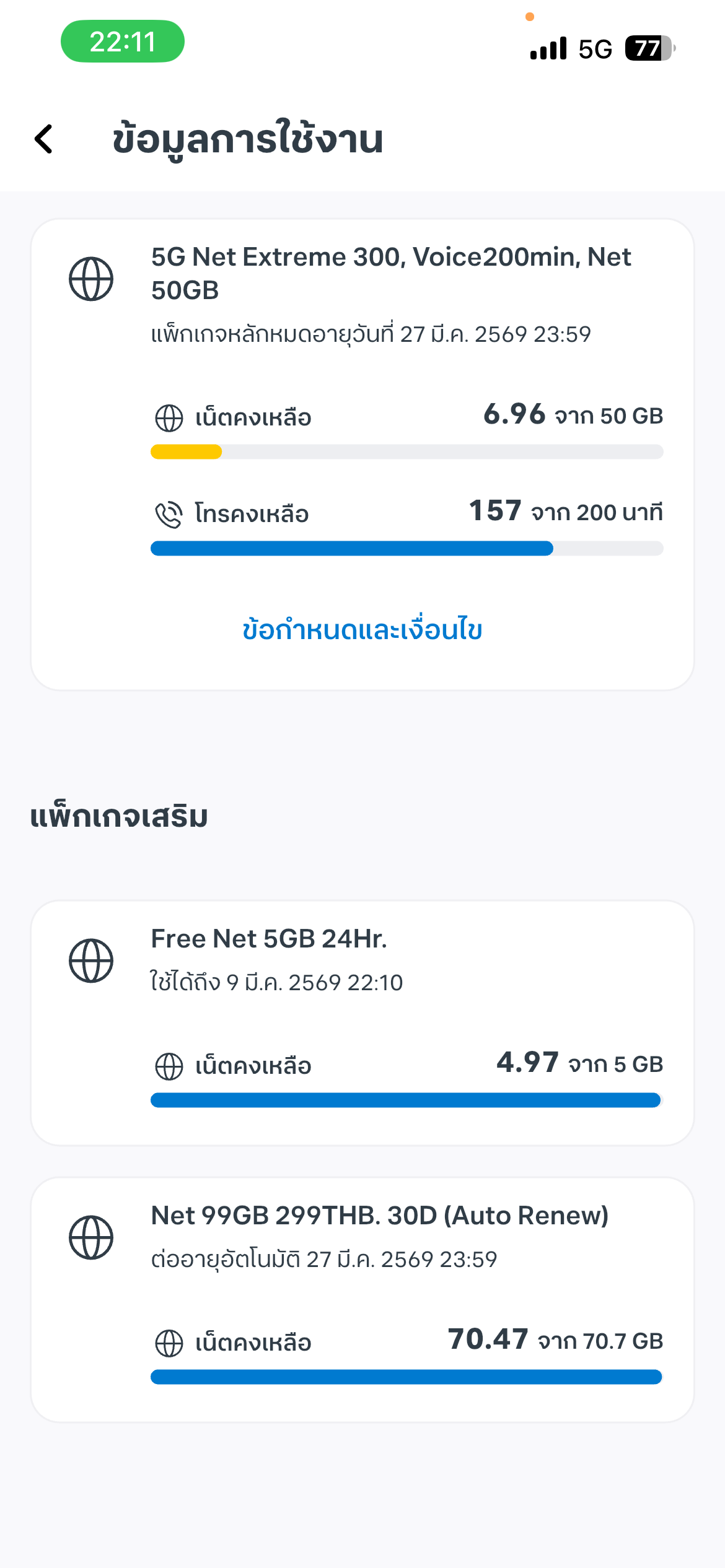Tap the 70.47 GB remaining progress bar
The width and height of the screenshot is (725, 1568).
coord(406,1377)
